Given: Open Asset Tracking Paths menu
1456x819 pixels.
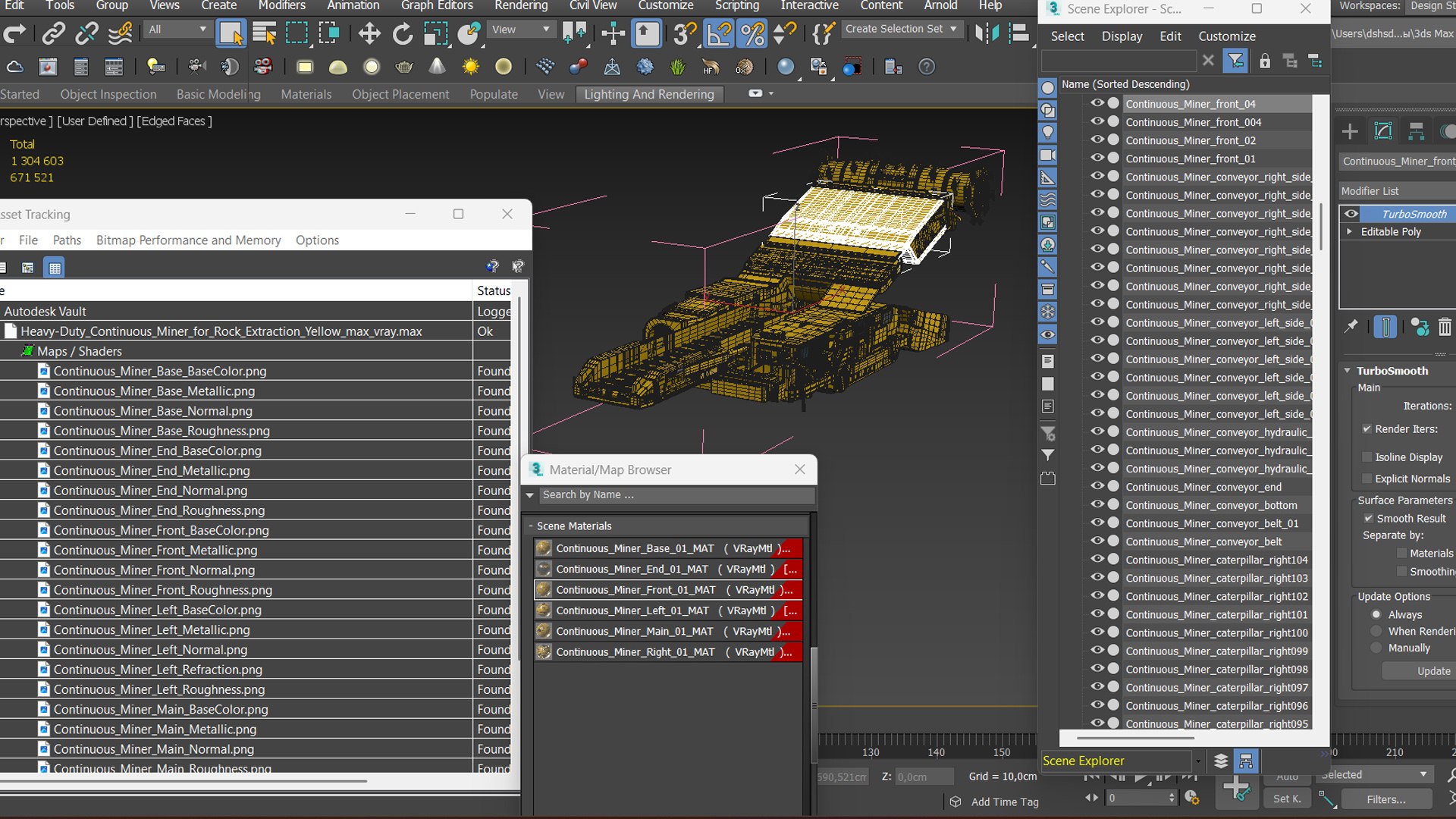Looking at the screenshot, I should point(67,240).
